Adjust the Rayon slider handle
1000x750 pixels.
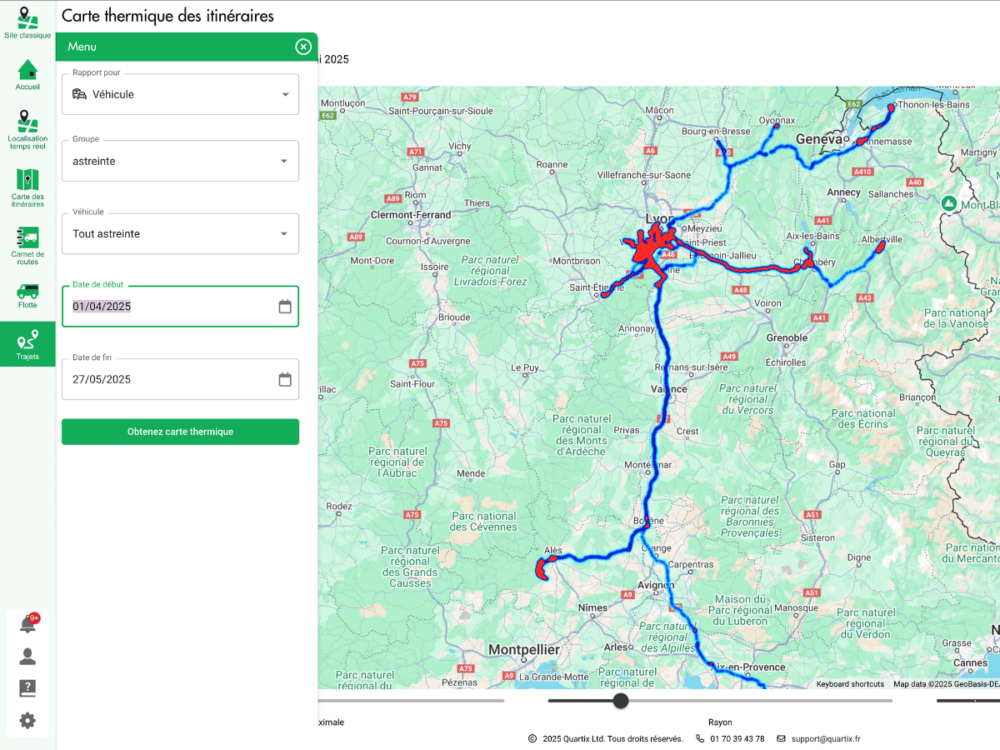point(620,701)
